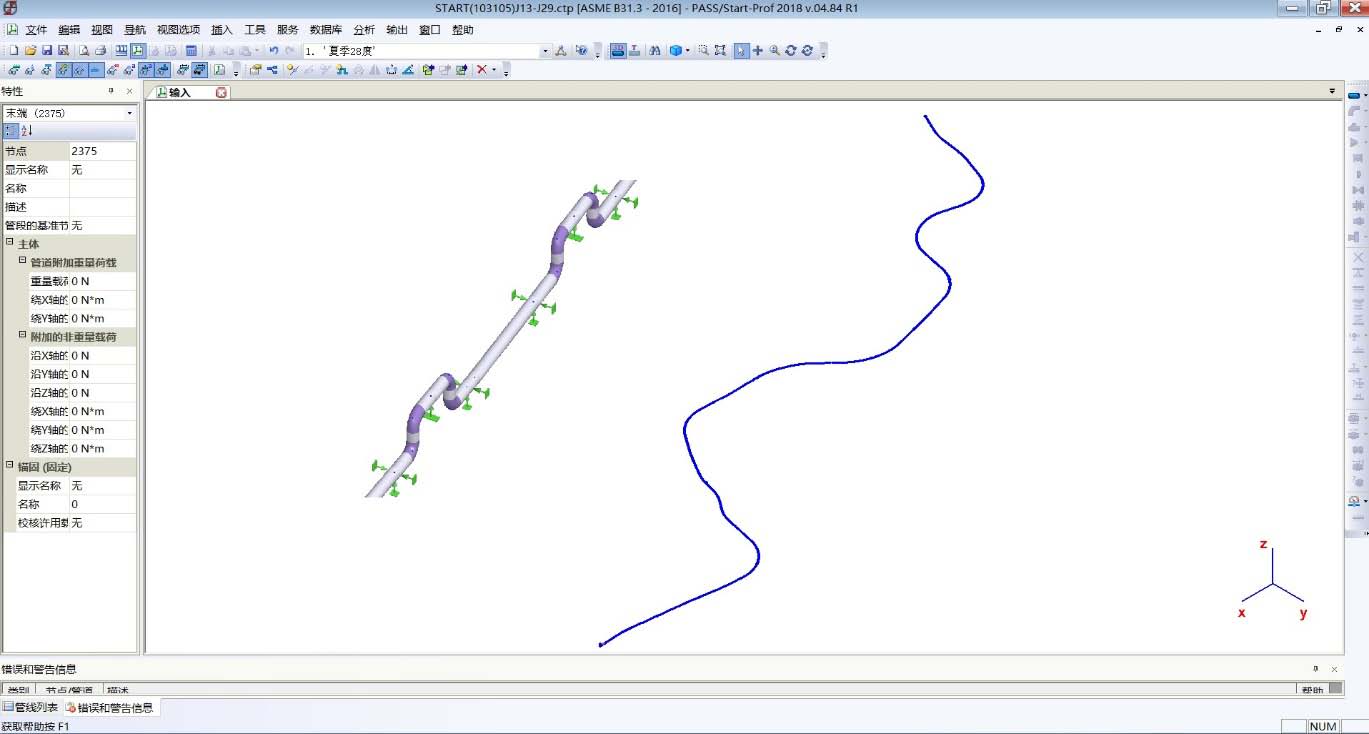The image size is (1369, 734).
Task: Click the 节点 value field 2375
Action: 102,151
